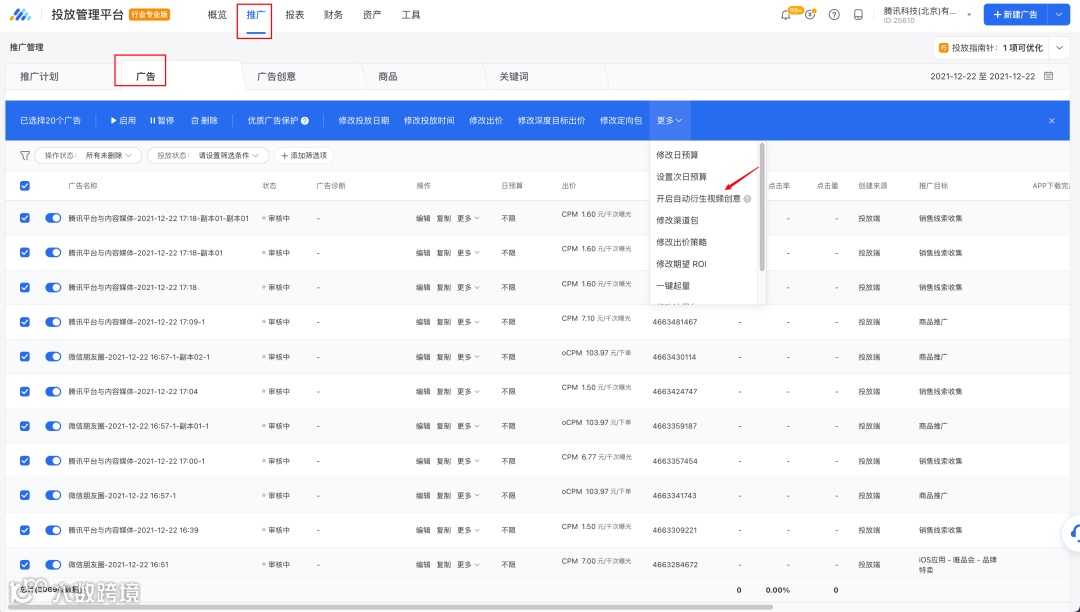The height and width of the screenshot is (612, 1080).
Task: Uncheck row 腾讯平台与内容媒体-2021-12-22 17:18-副本01-副本01
Action: pos(25,218)
